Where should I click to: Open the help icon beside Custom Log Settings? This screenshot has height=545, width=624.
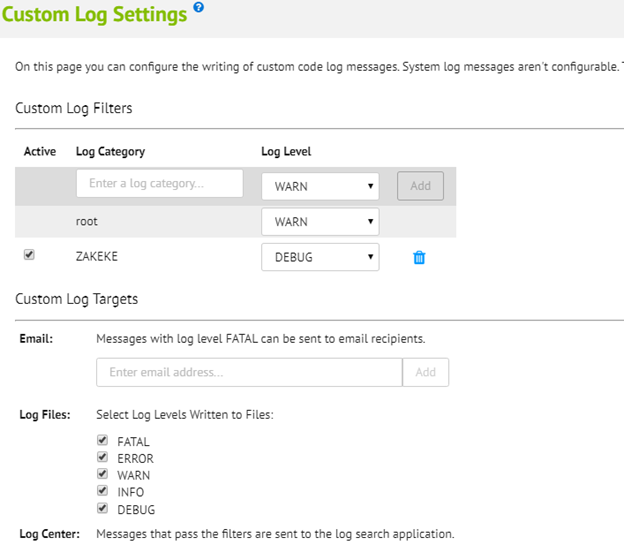point(199,7)
